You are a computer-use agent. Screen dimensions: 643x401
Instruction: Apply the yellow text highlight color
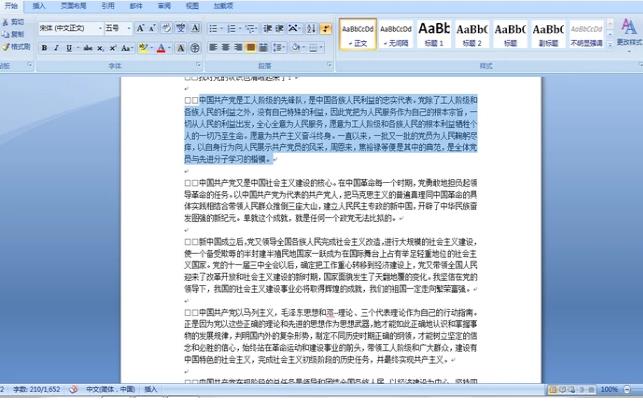click(x=143, y=48)
